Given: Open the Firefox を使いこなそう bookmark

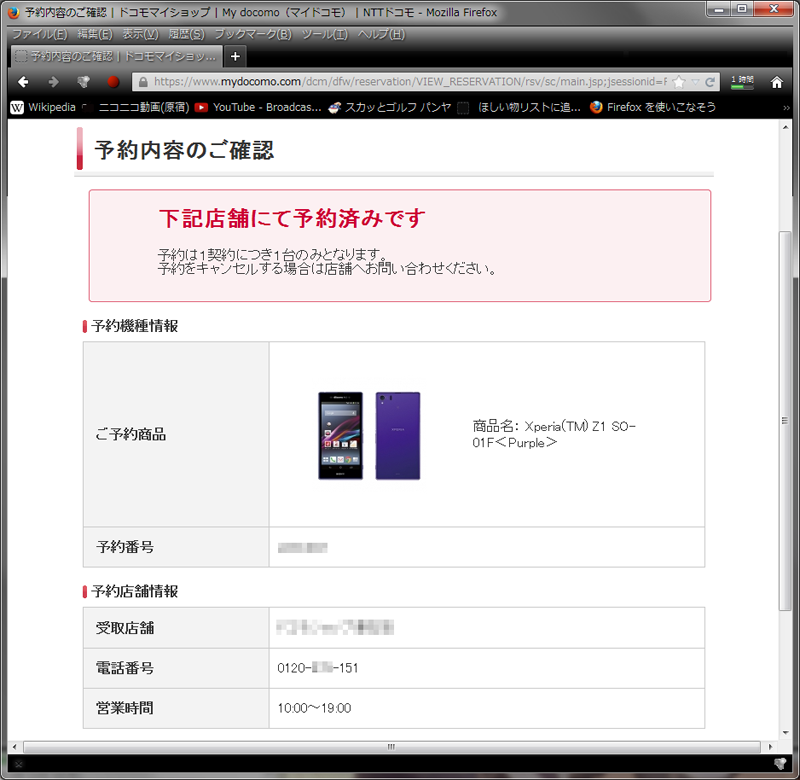Looking at the screenshot, I should (x=653, y=107).
